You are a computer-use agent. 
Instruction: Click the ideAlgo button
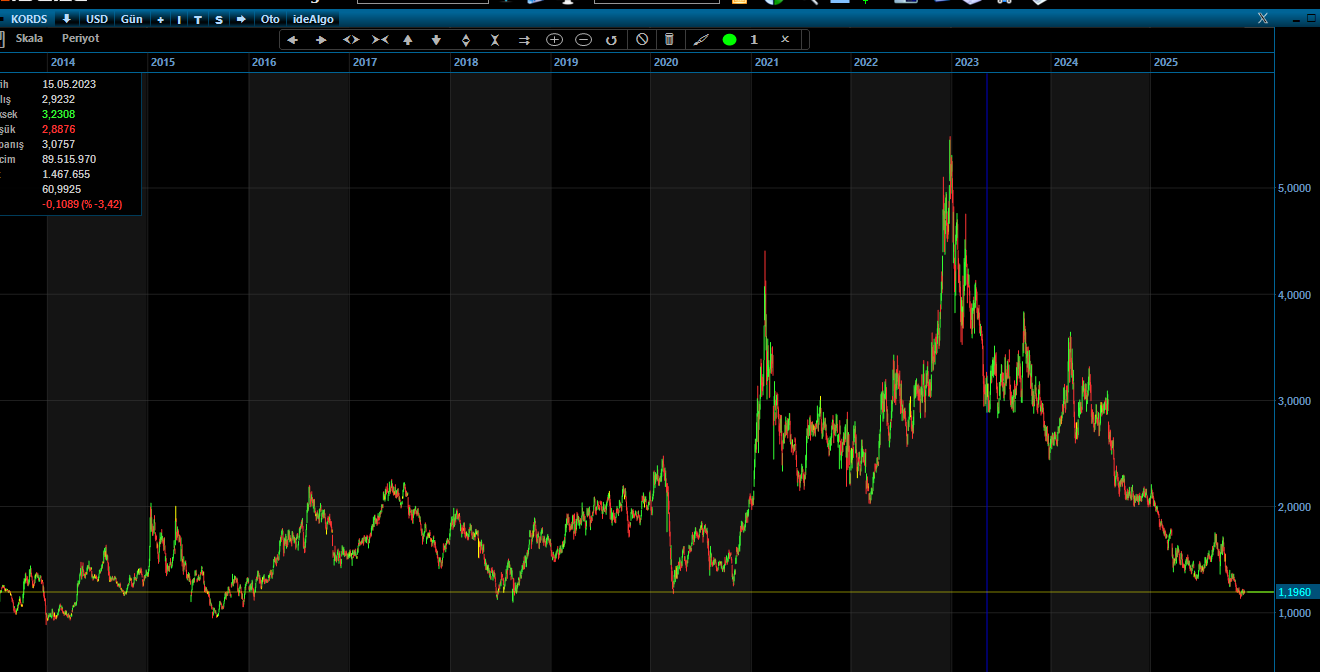(x=313, y=19)
